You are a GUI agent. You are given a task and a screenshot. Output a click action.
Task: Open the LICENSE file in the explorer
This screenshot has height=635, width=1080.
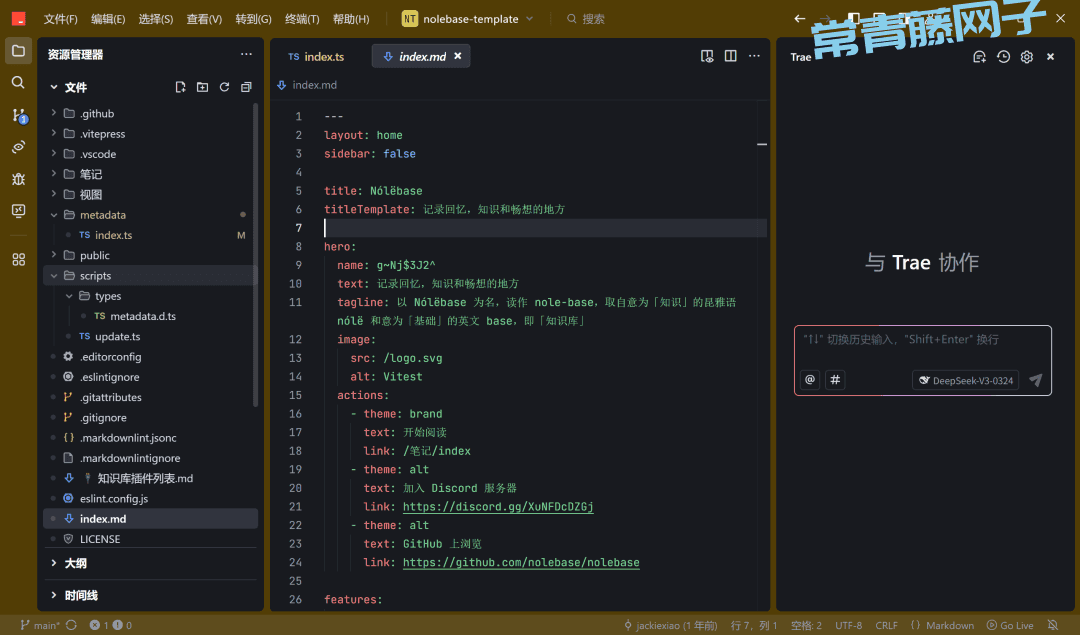coord(100,539)
